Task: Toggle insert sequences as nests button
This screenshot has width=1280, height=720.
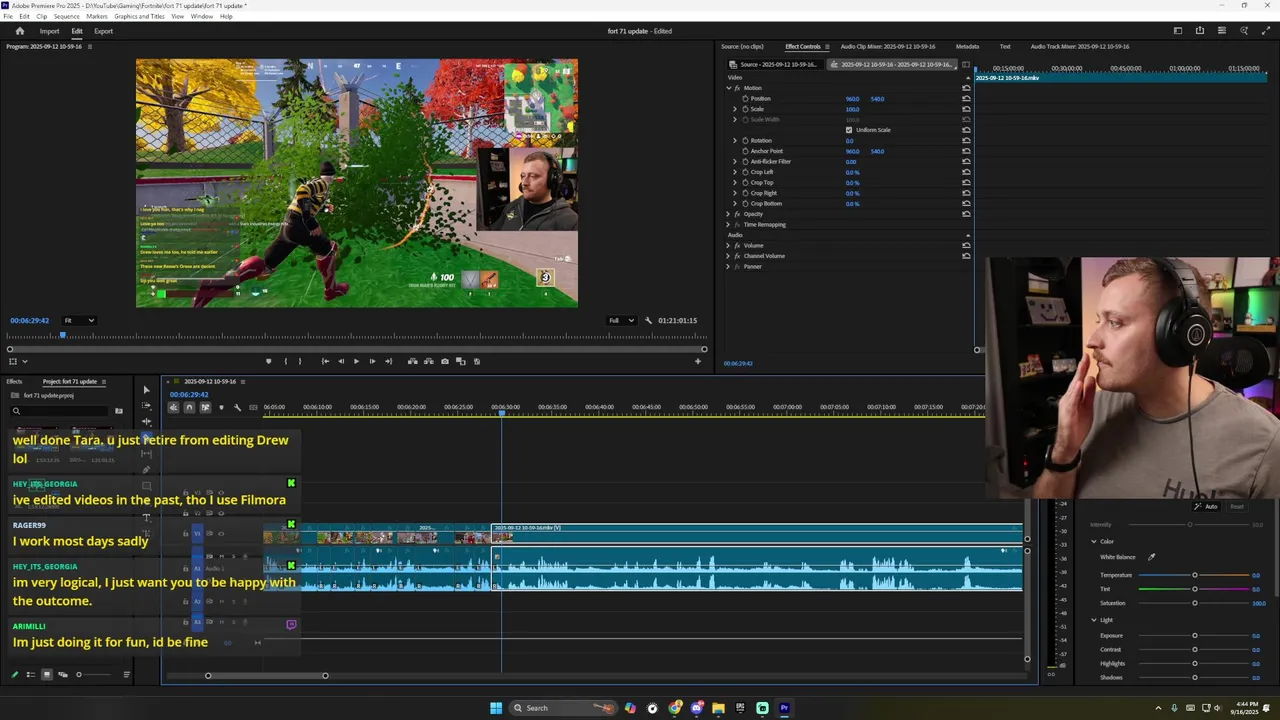Action: 173,407
